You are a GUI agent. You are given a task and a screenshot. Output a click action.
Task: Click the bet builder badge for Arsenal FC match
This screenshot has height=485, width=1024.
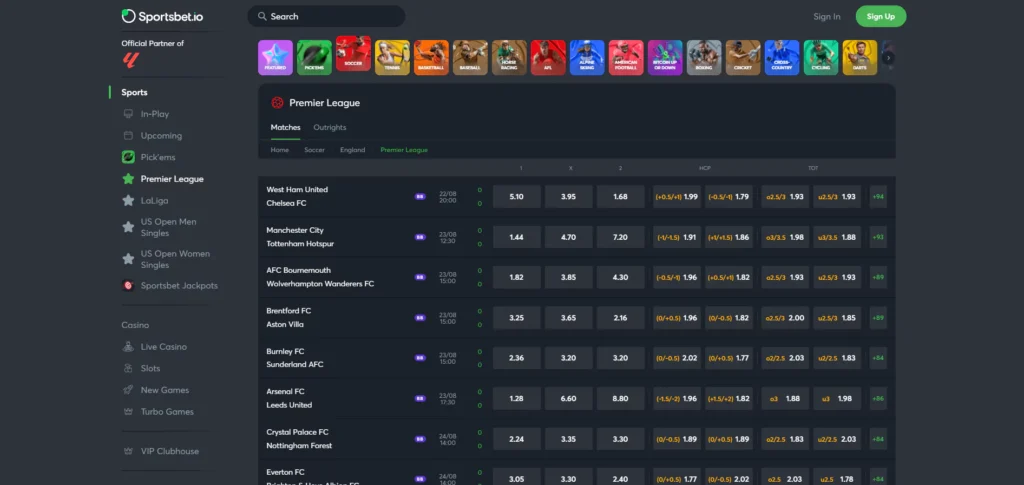coord(420,398)
